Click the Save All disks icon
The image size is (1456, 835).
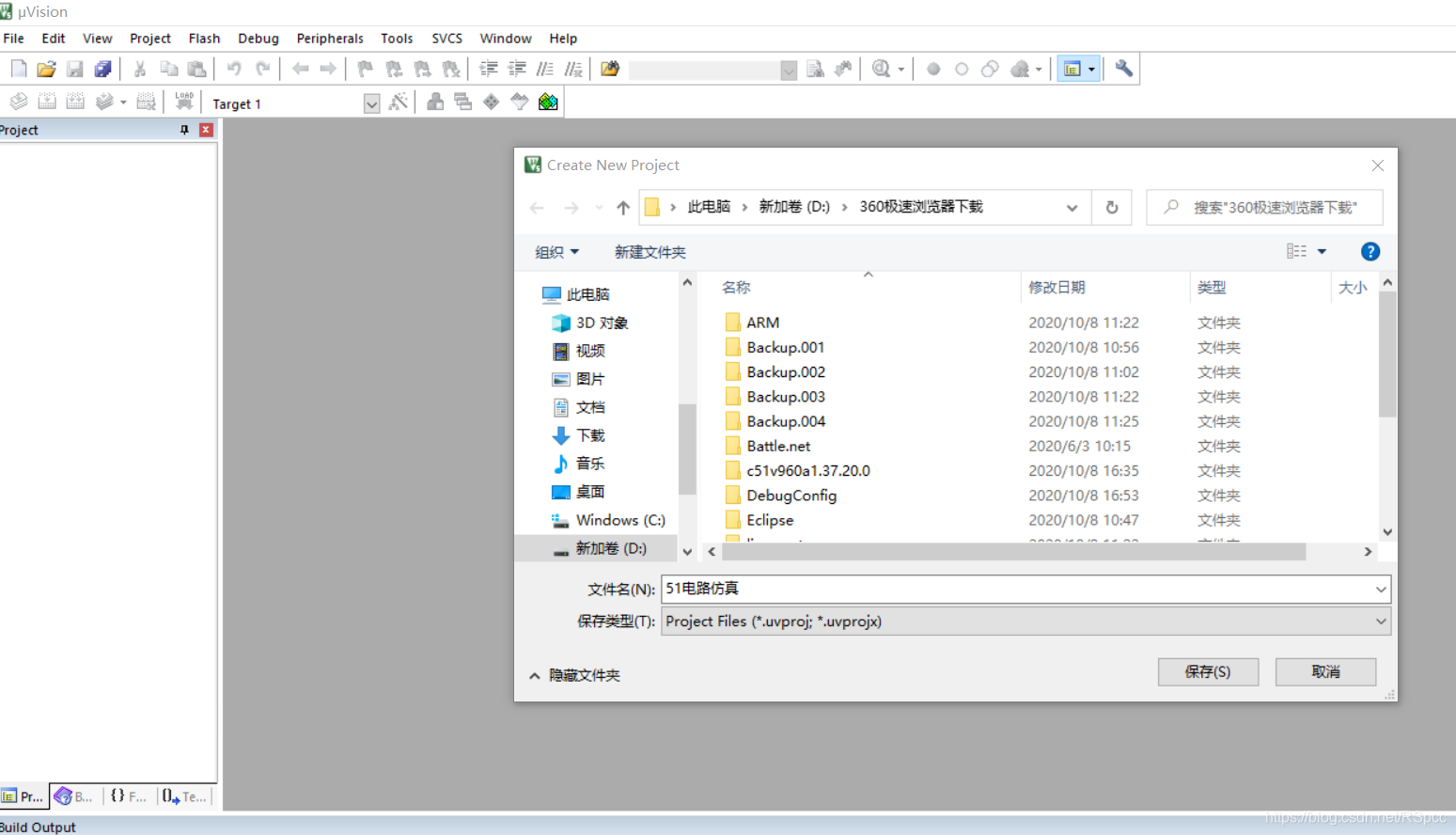103,69
